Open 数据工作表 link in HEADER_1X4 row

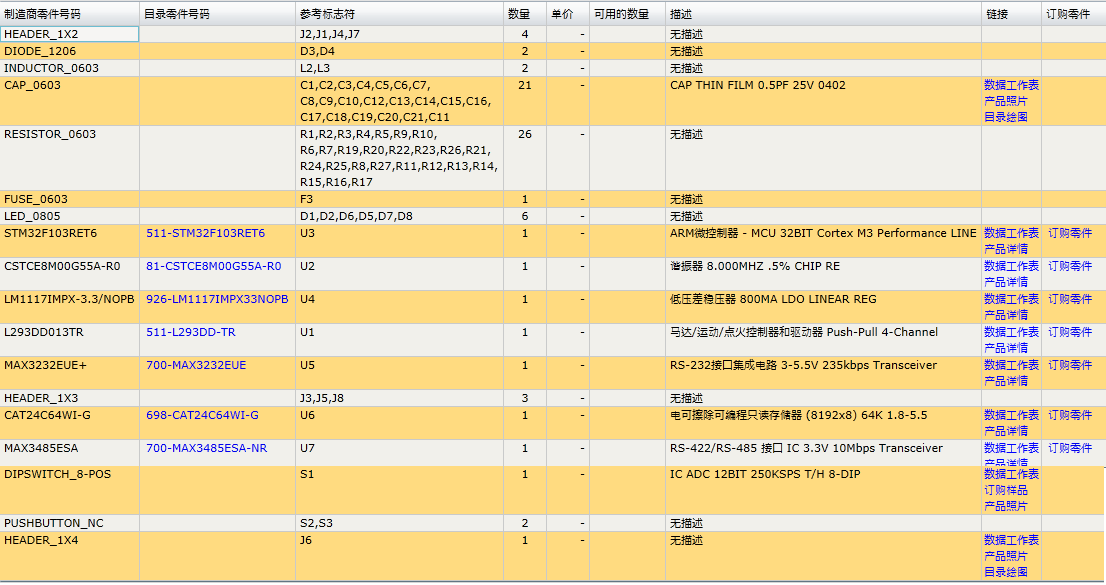click(x=1011, y=541)
